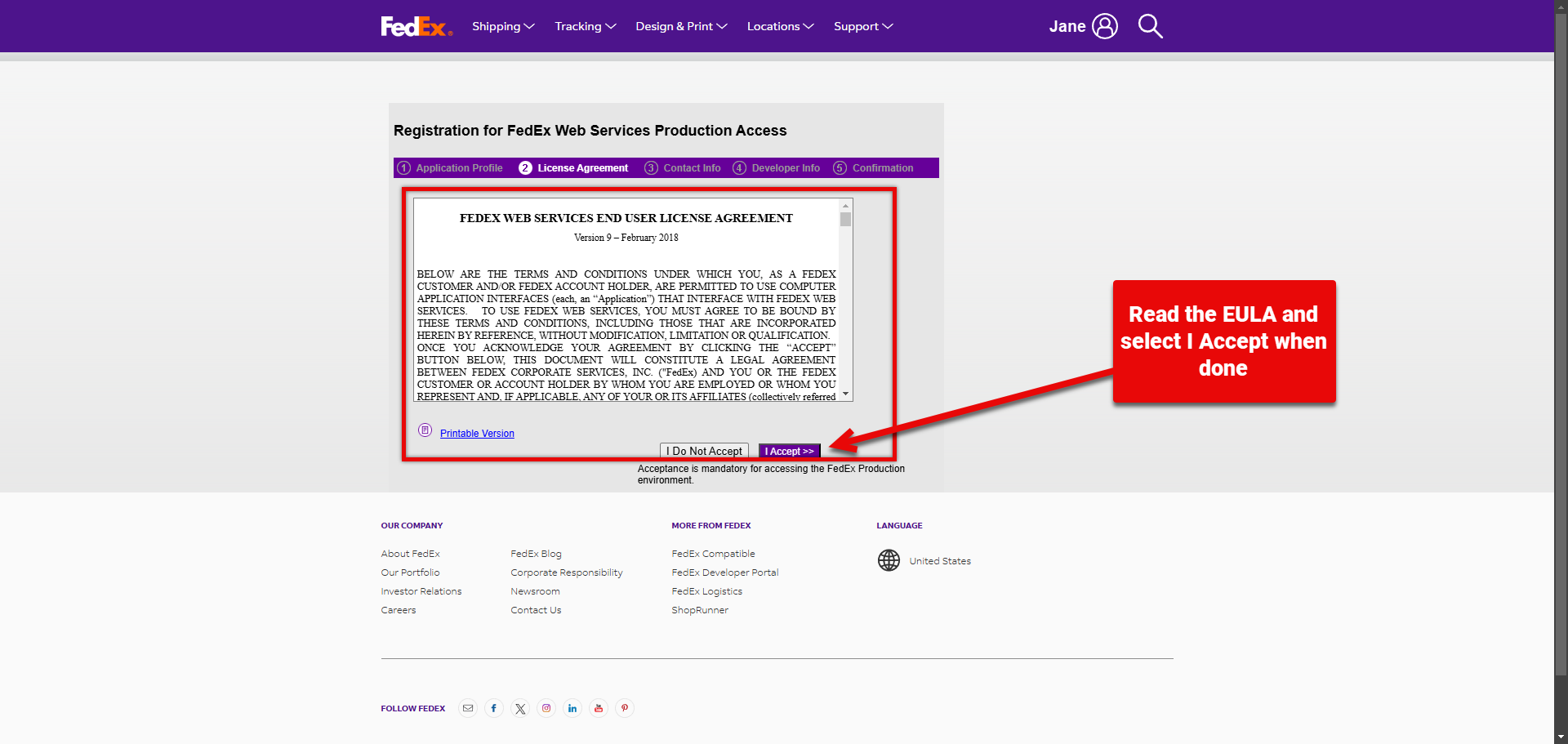This screenshot has width=1568, height=744.
Task: Expand the Shipping menu
Action: 503,26
